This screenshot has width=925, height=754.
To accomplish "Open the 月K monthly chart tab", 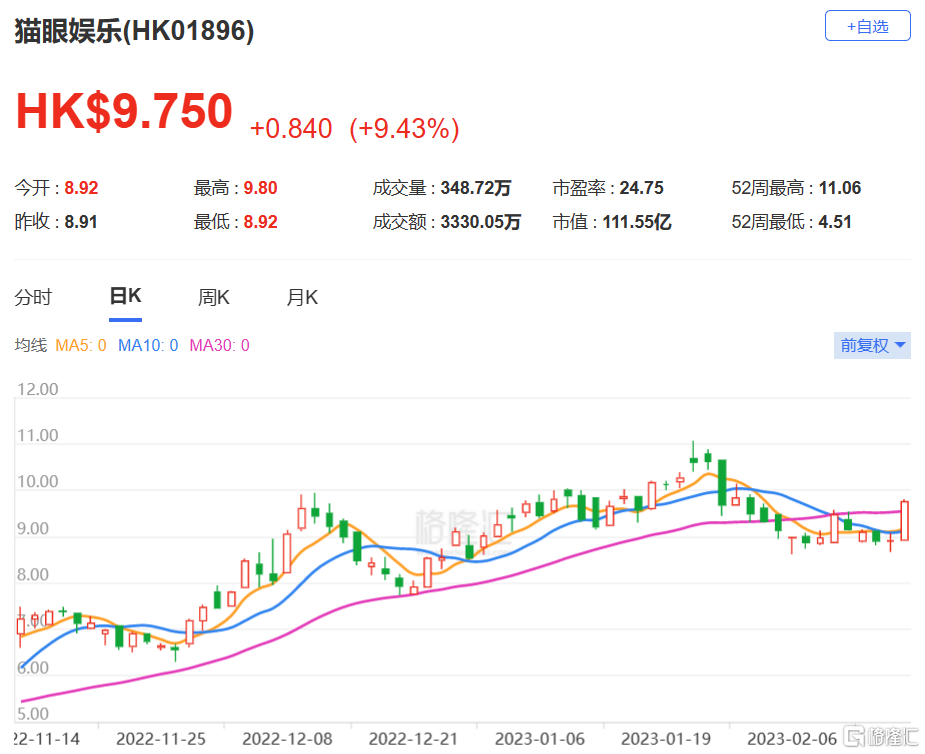I will [302, 297].
